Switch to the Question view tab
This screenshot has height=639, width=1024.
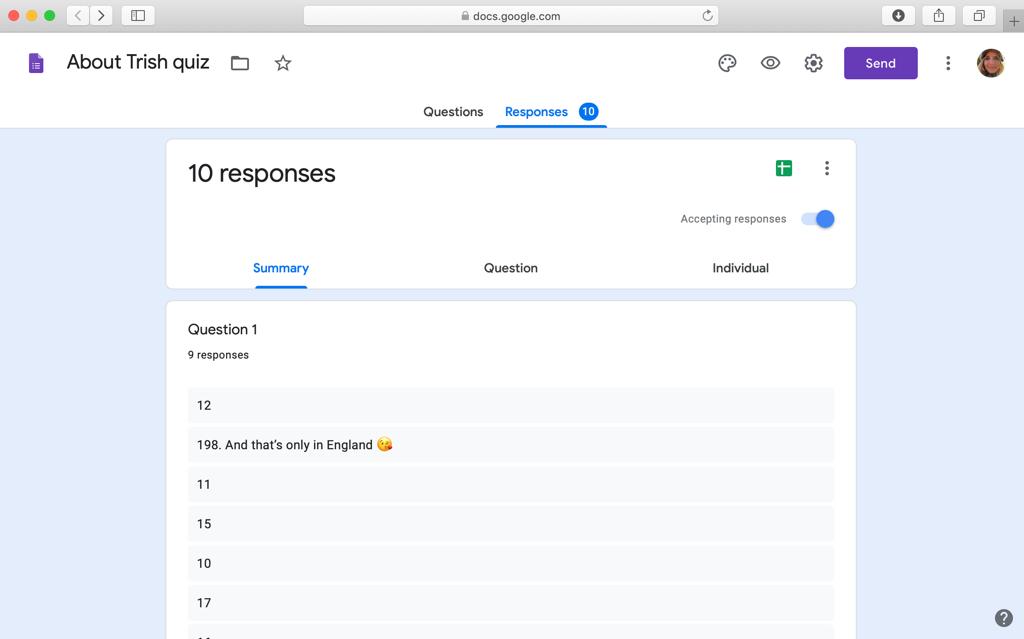point(511,268)
